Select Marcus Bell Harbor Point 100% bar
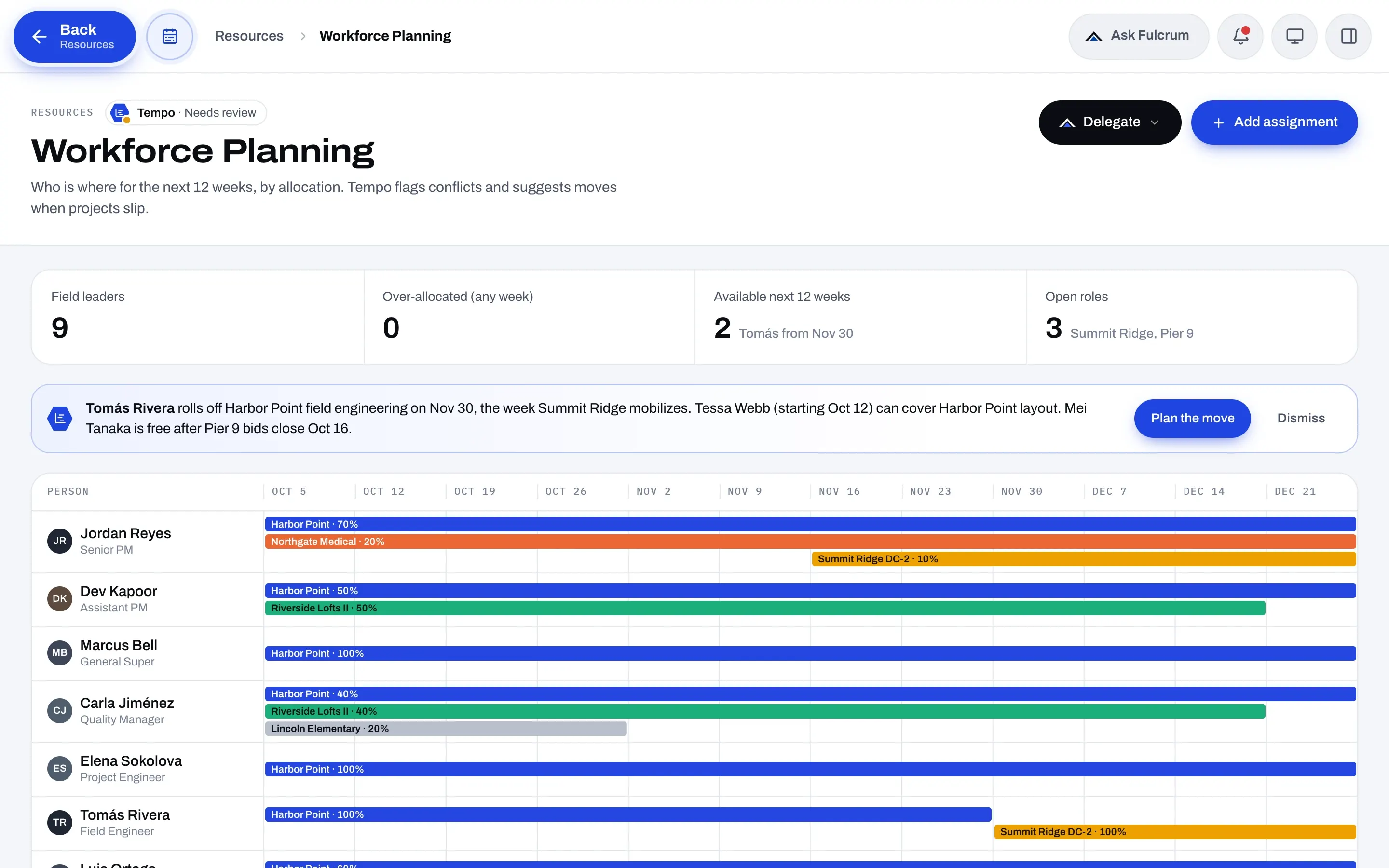This screenshot has width=1389, height=868. (x=810, y=653)
